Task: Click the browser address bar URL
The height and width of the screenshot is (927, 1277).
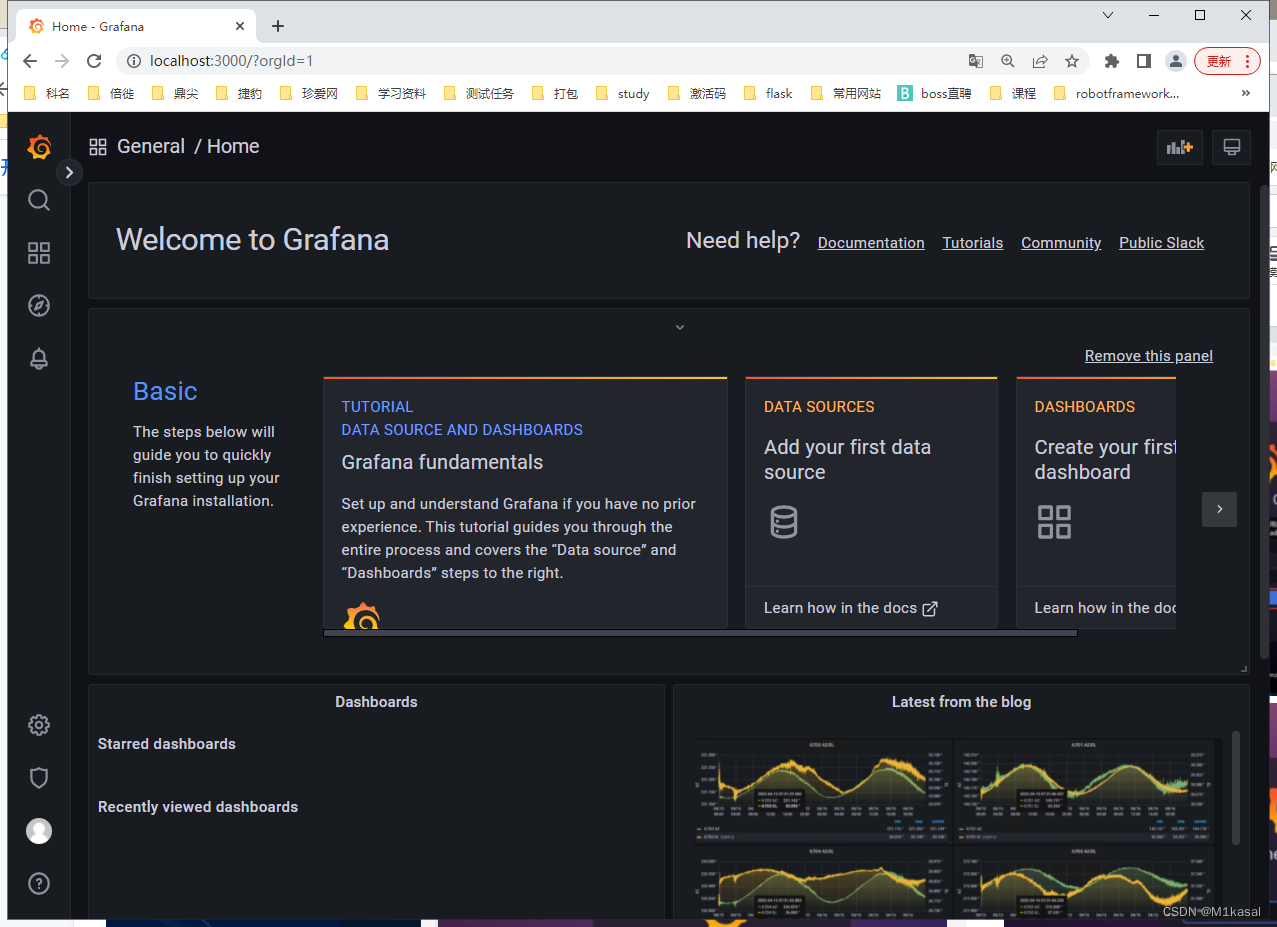Action: pyautogui.click(x=232, y=61)
